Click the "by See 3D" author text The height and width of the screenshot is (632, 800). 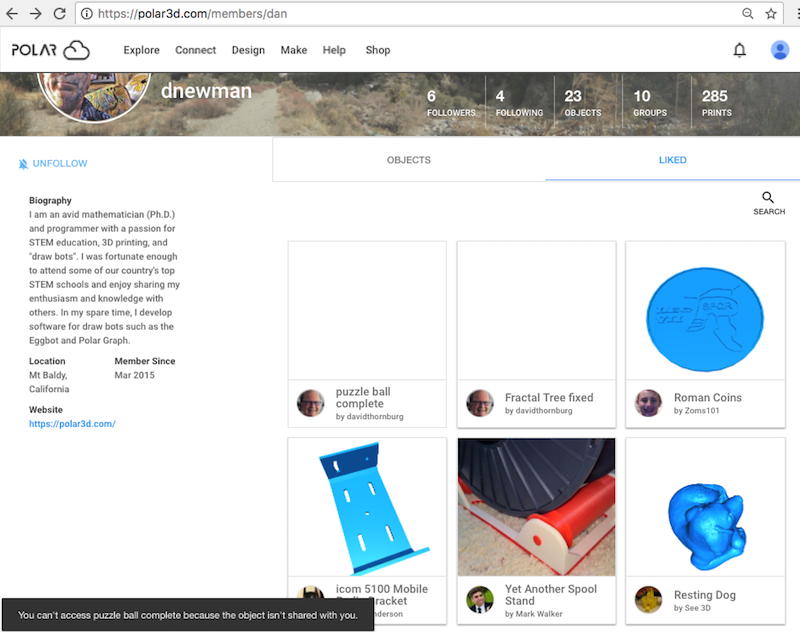click(x=692, y=608)
